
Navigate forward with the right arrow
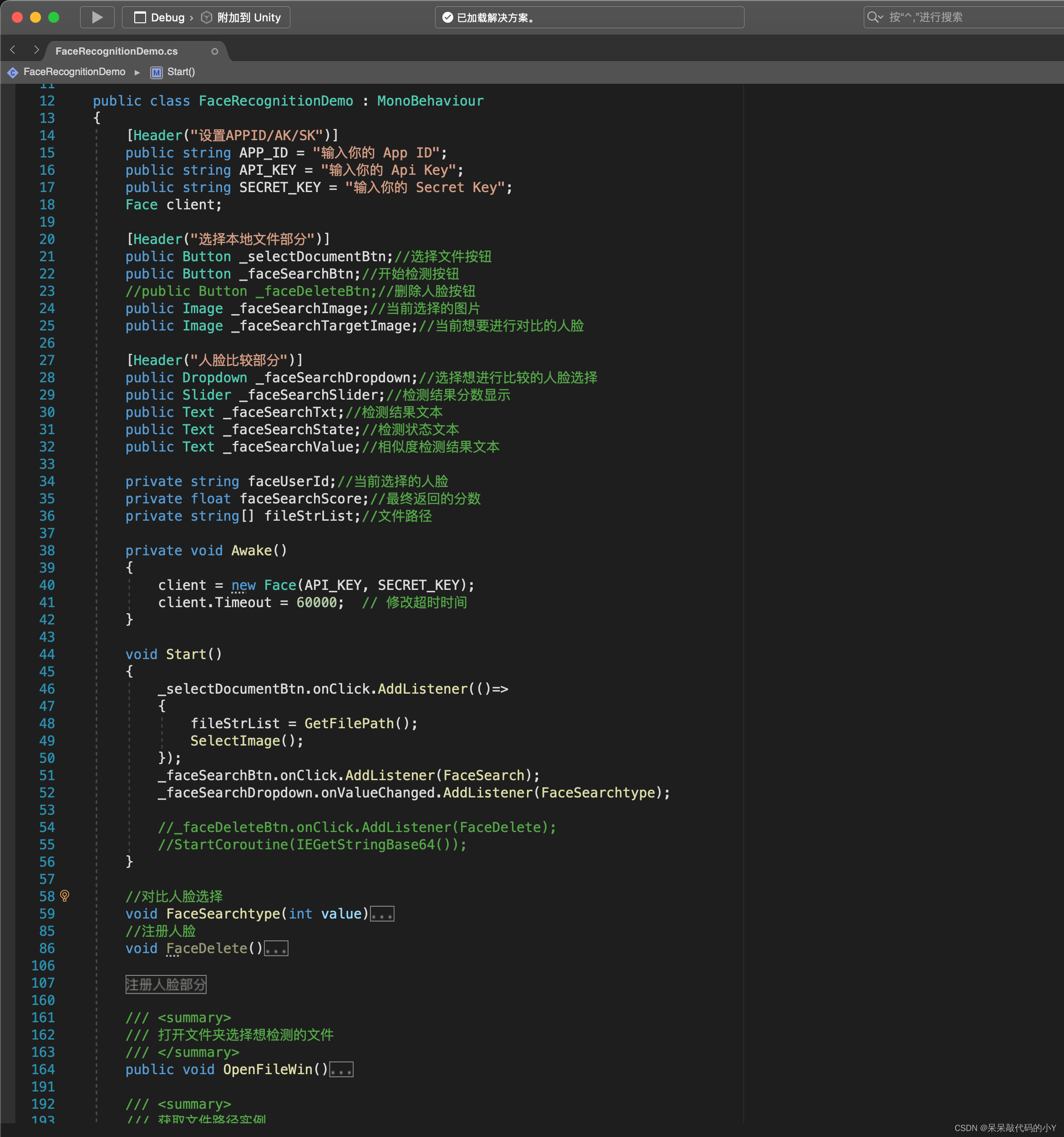click(x=36, y=51)
